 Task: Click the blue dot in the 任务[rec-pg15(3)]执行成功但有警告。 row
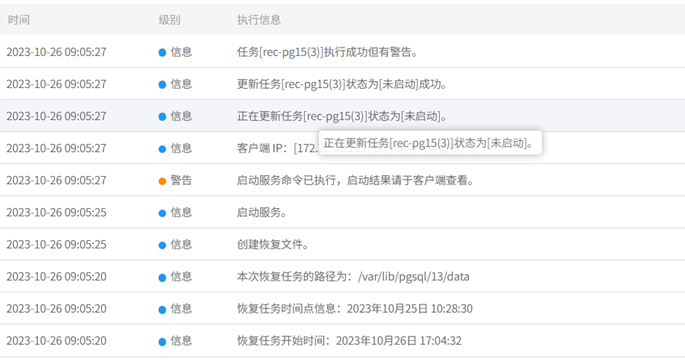pos(162,52)
